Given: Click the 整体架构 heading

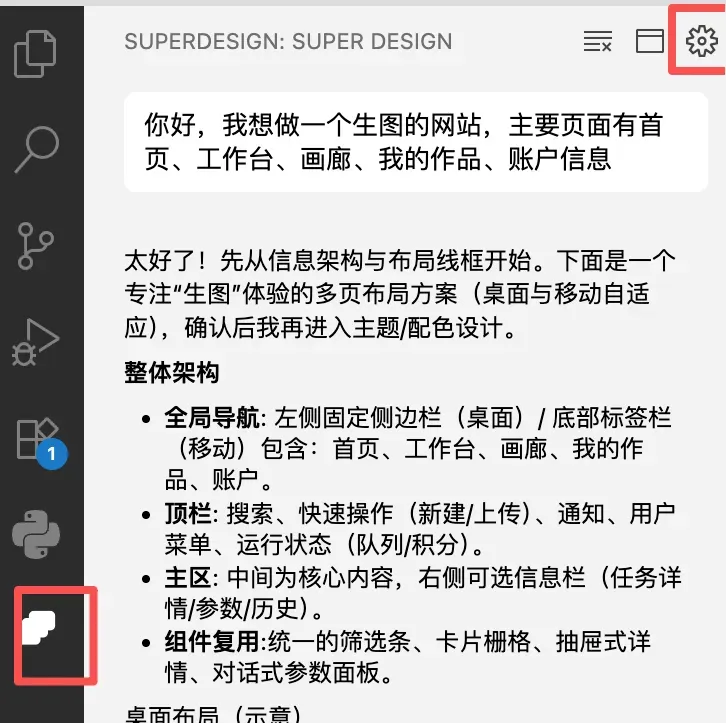Looking at the screenshot, I should click(x=172, y=373).
